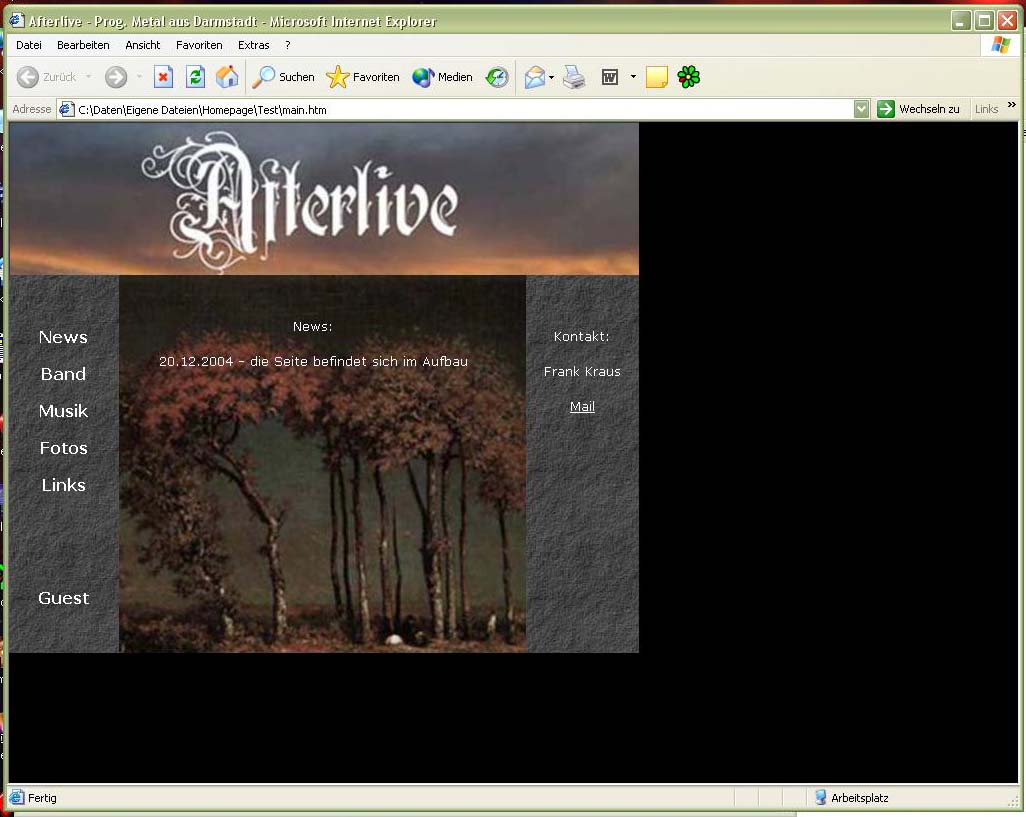Open the Extras menu

click(254, 45)
